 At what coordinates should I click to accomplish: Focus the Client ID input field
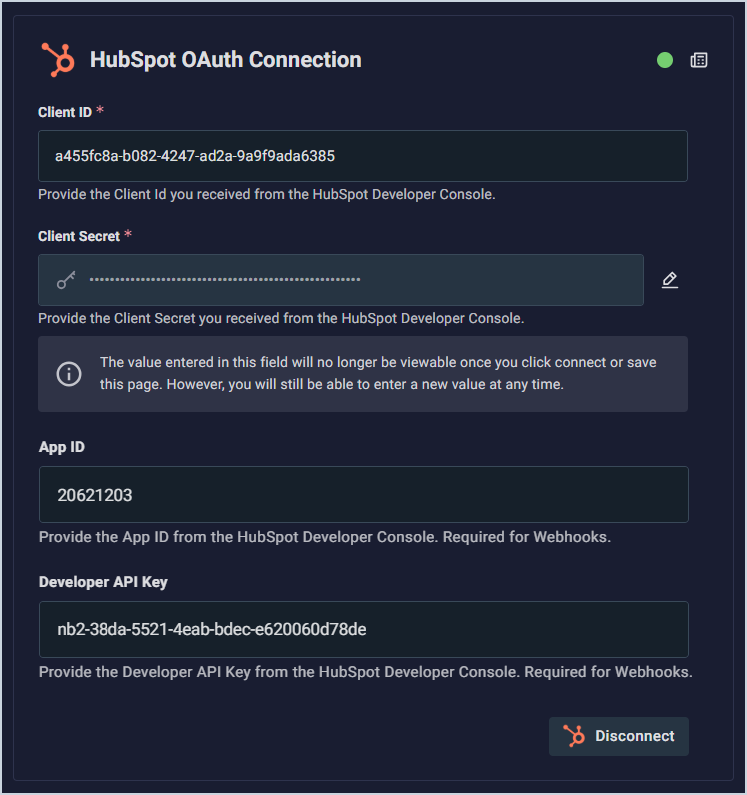363,156
